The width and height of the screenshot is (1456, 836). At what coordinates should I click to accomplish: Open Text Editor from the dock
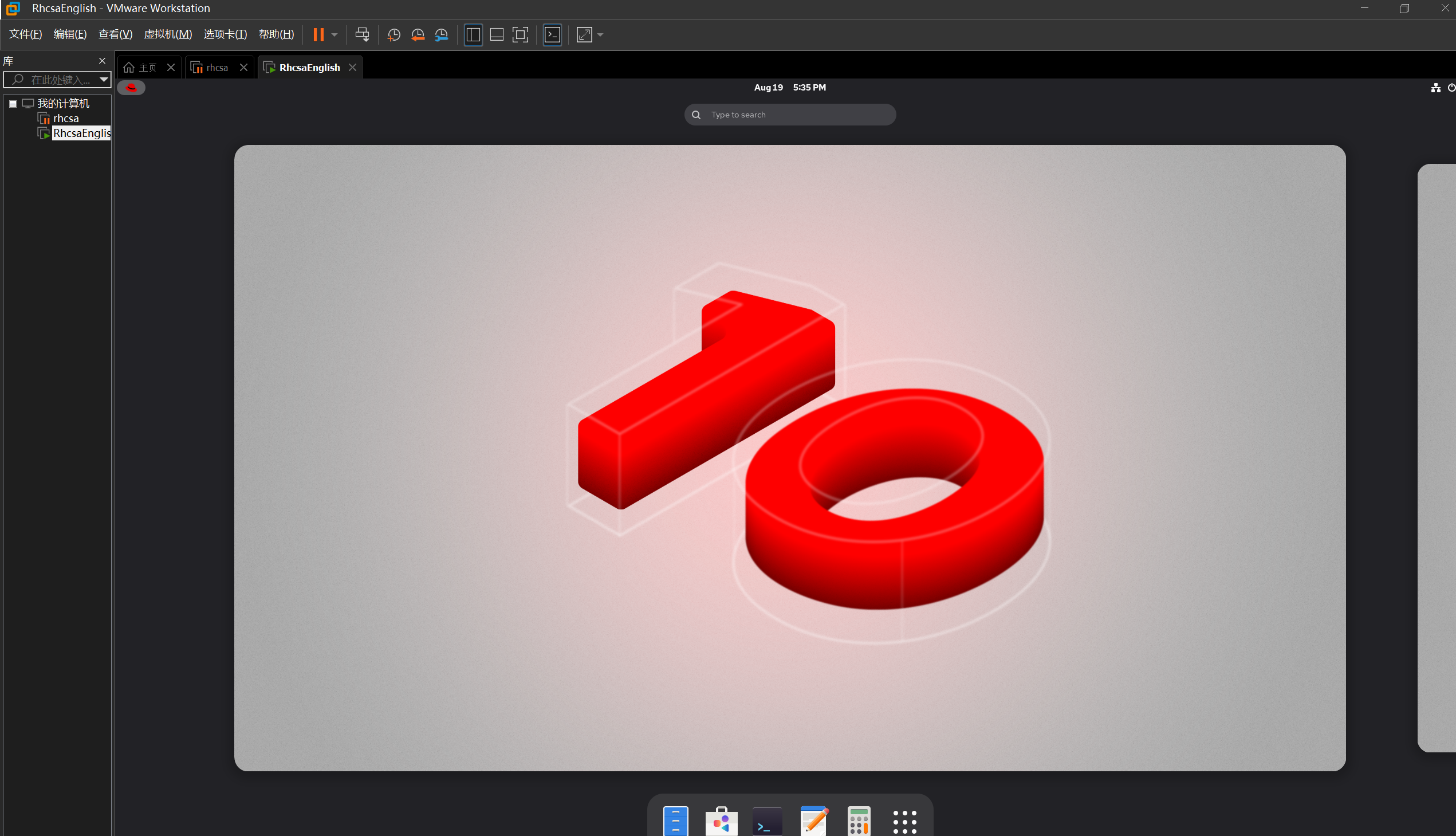click(x=813, y=822)
